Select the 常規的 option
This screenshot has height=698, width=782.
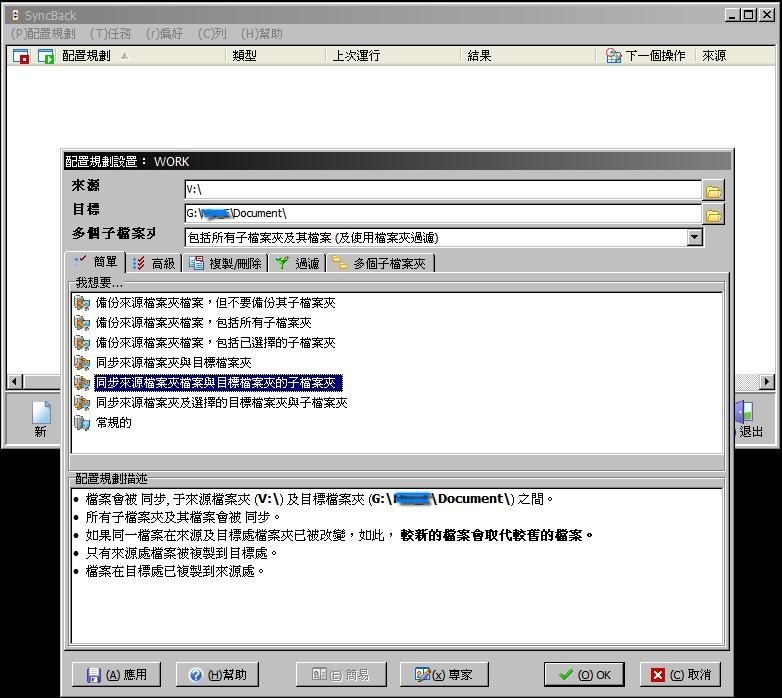coord(114,422)
